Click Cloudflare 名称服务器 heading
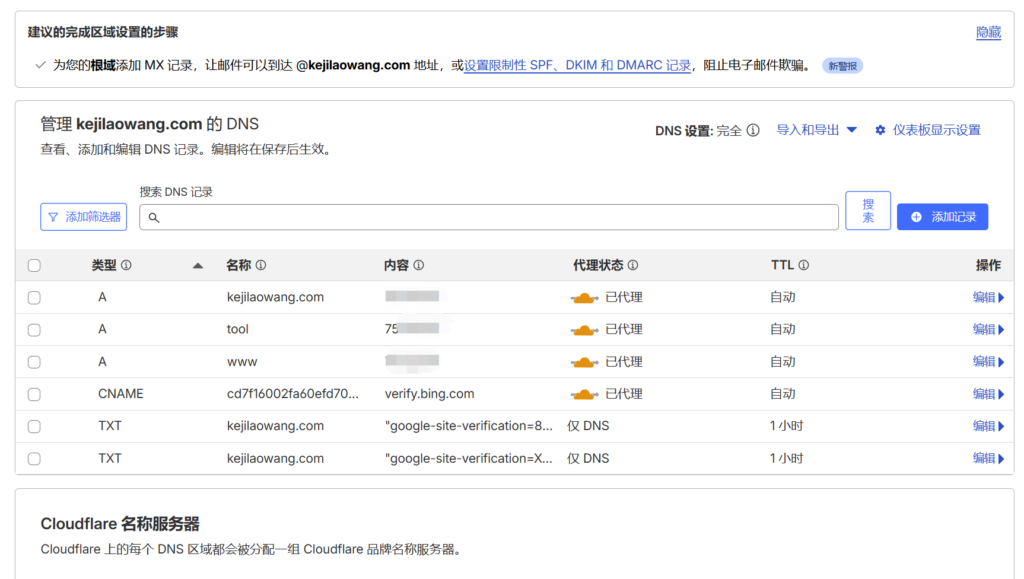Viewport: 1024px width, 579px height. 120,524
